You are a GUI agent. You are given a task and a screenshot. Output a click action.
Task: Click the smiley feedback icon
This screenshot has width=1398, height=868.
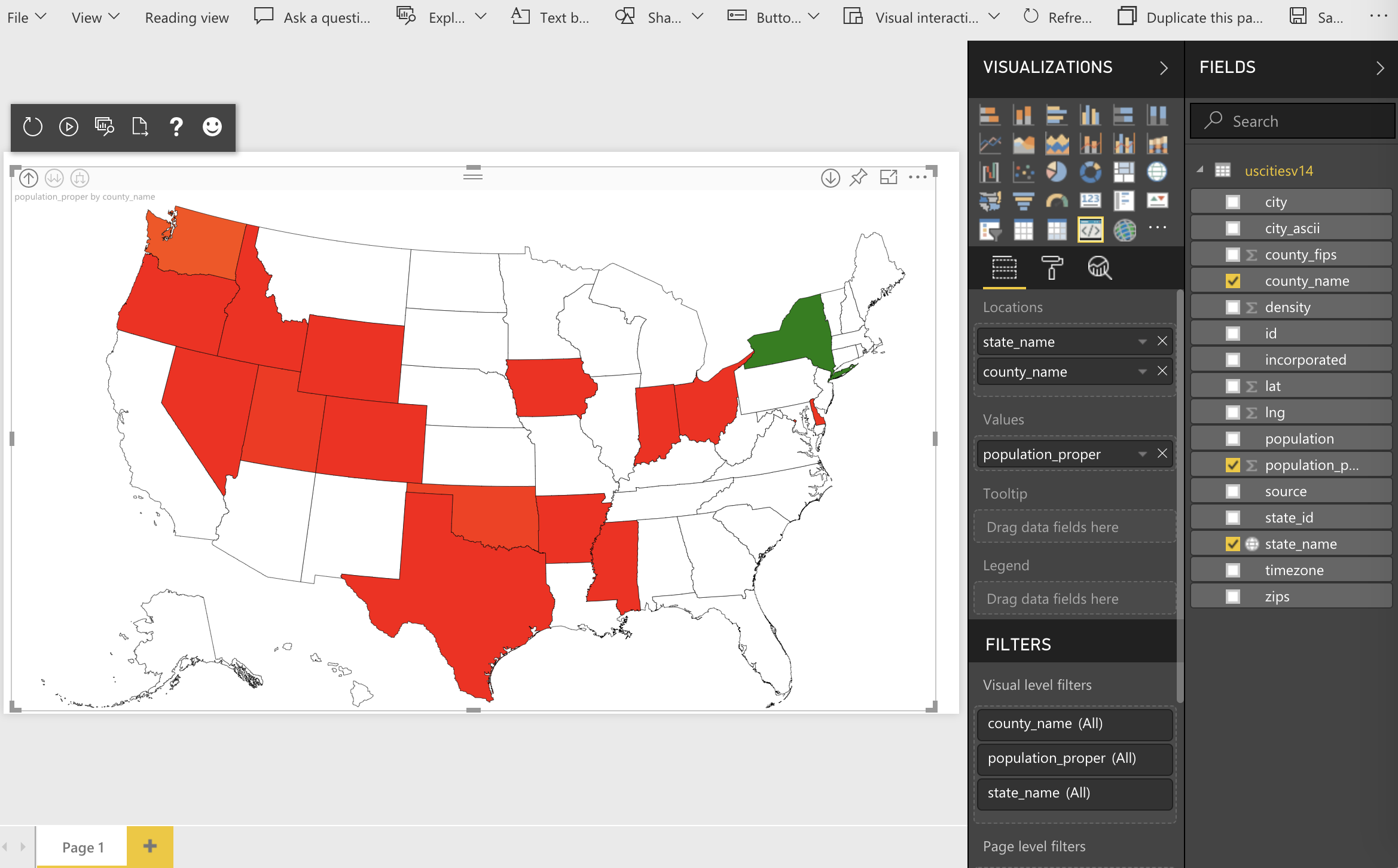pos(211,127)
